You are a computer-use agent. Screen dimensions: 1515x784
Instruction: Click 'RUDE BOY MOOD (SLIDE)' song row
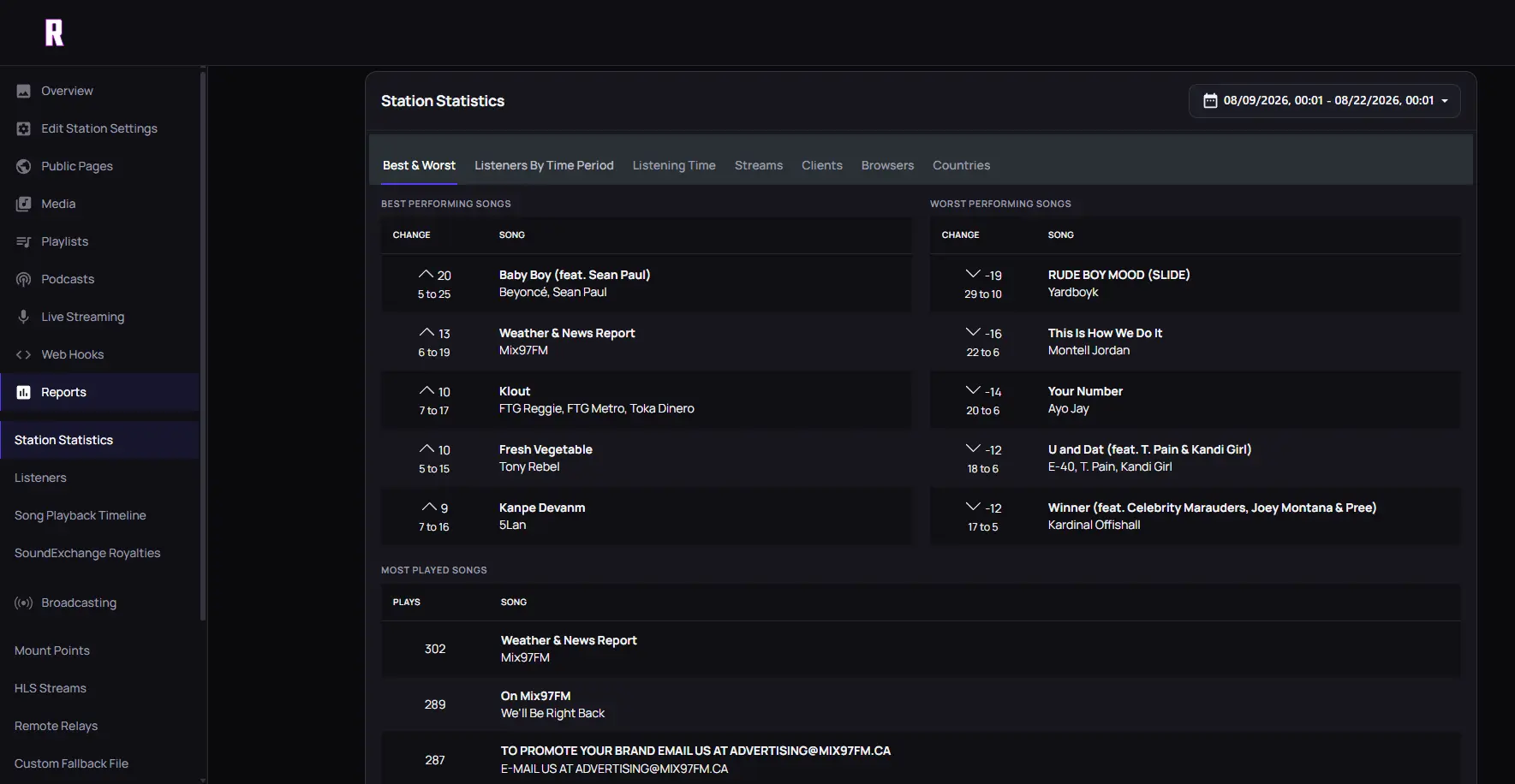click(x=1195, y=283)
